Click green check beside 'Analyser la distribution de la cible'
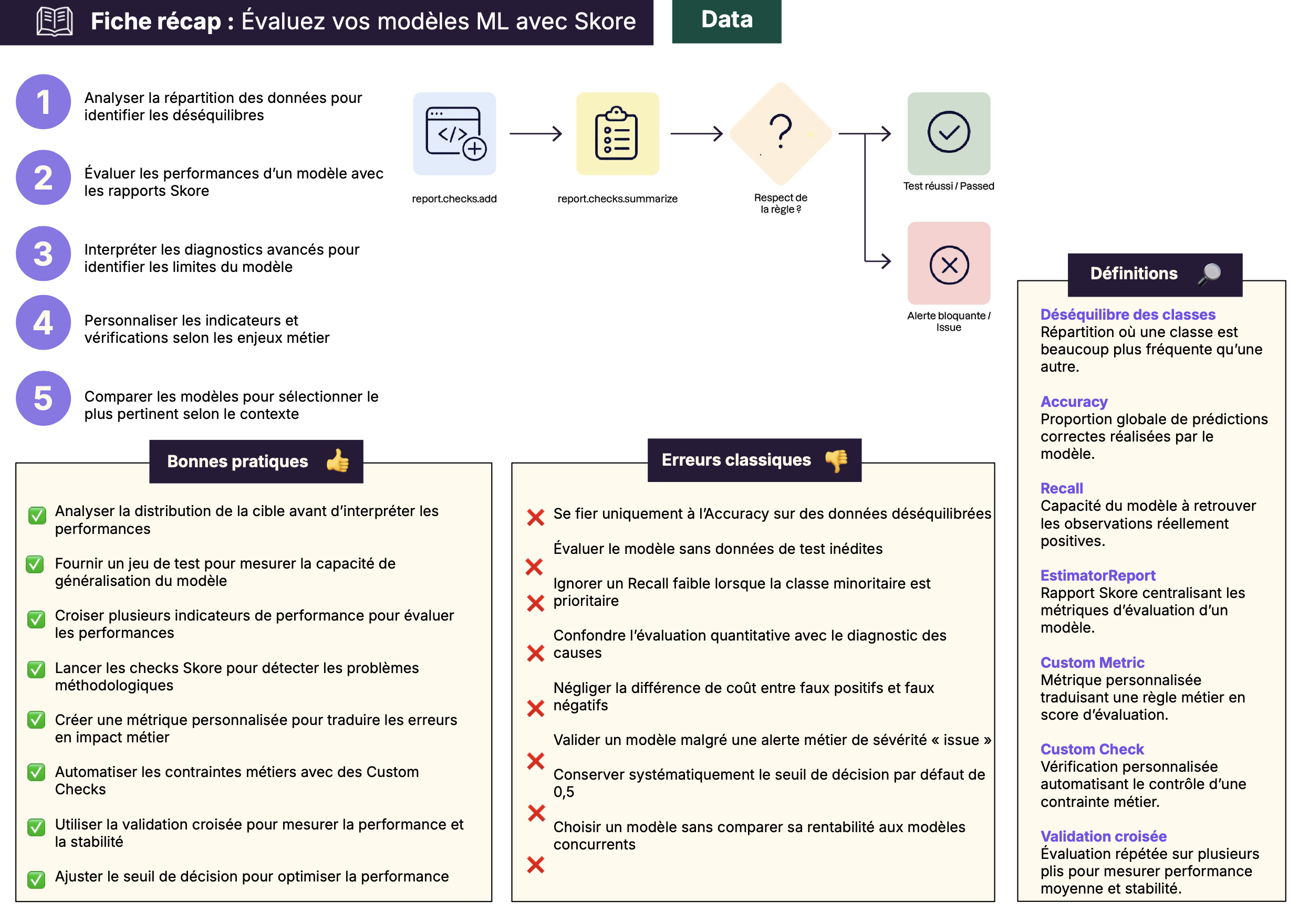 37,515
